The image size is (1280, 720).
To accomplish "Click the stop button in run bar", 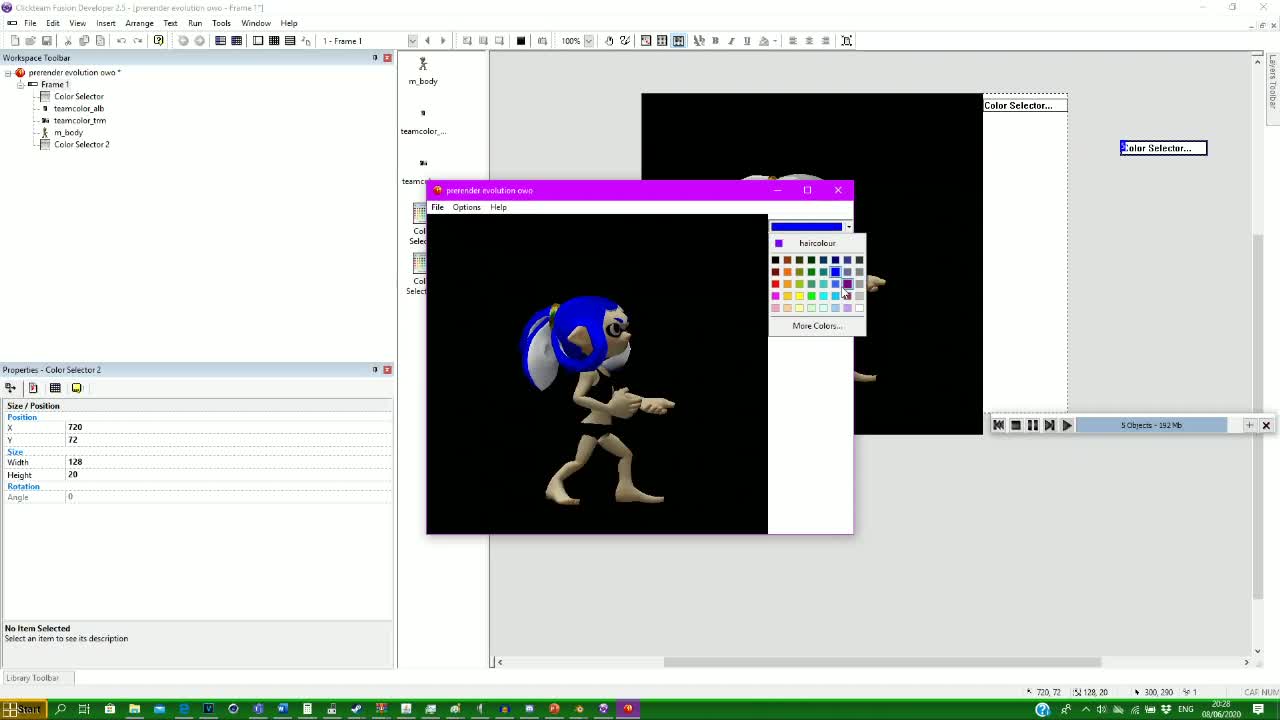I will 1015,425.
